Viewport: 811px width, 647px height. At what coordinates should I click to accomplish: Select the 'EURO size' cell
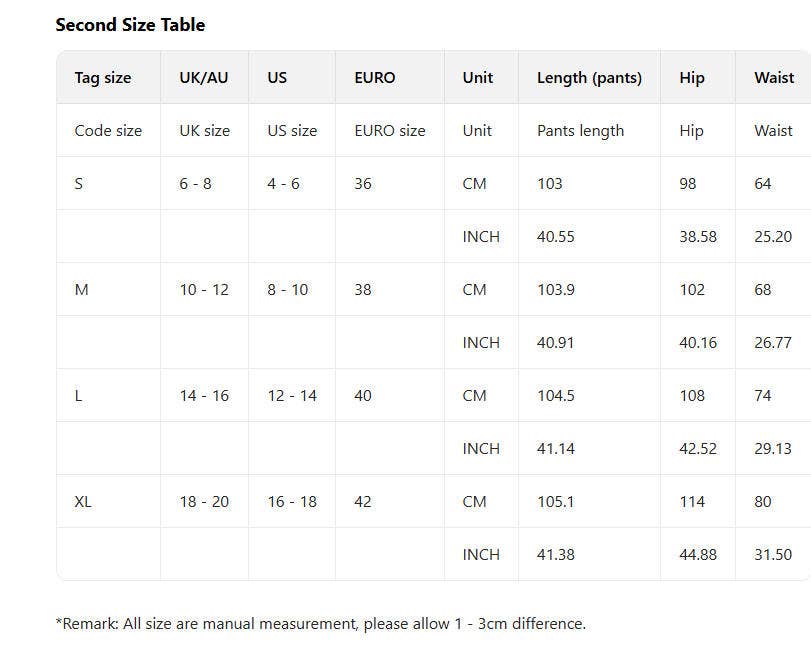[389, 131]
